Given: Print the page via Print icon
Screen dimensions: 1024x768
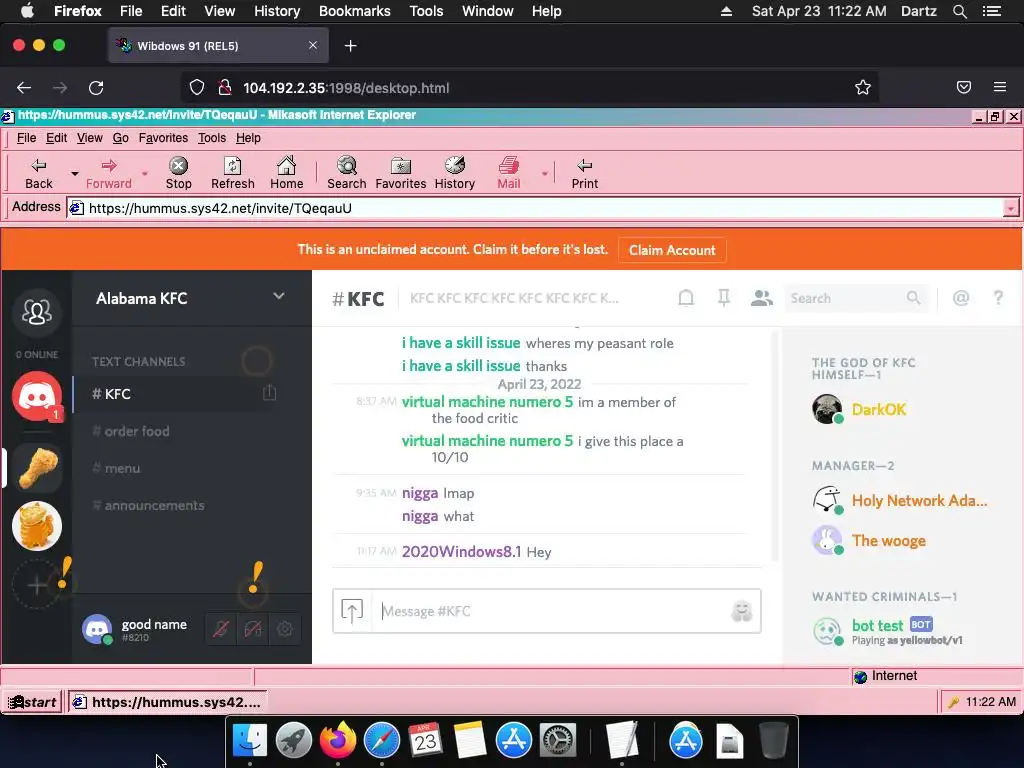Looking at the screenshot, I should [x=584, y=174].
